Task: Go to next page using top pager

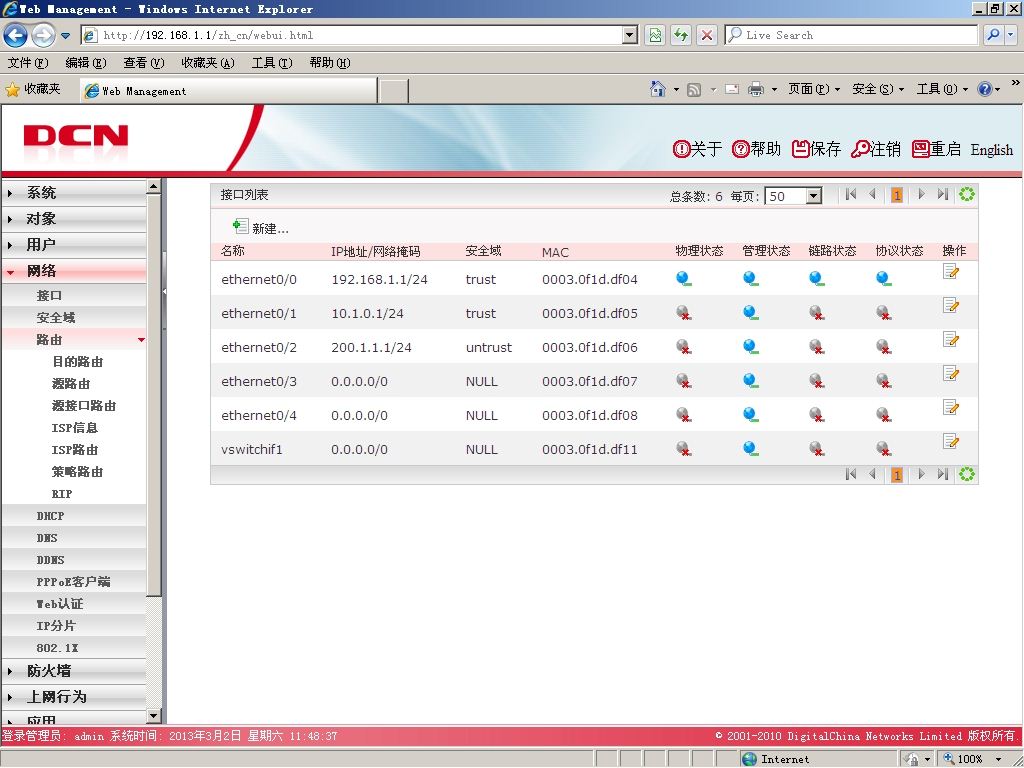Action: coord(921,194)
